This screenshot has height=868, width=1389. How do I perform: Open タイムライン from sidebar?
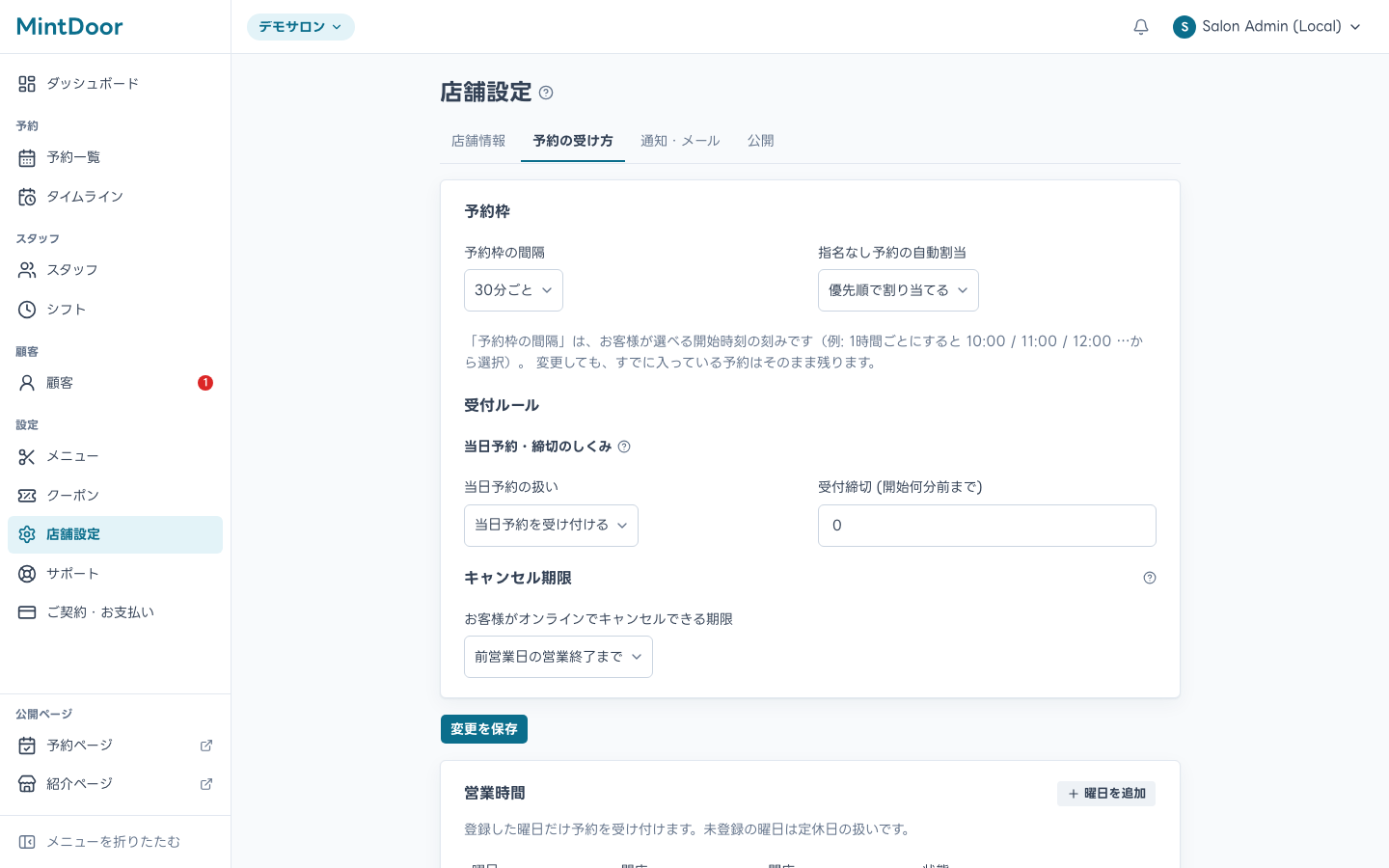(115, 197)
